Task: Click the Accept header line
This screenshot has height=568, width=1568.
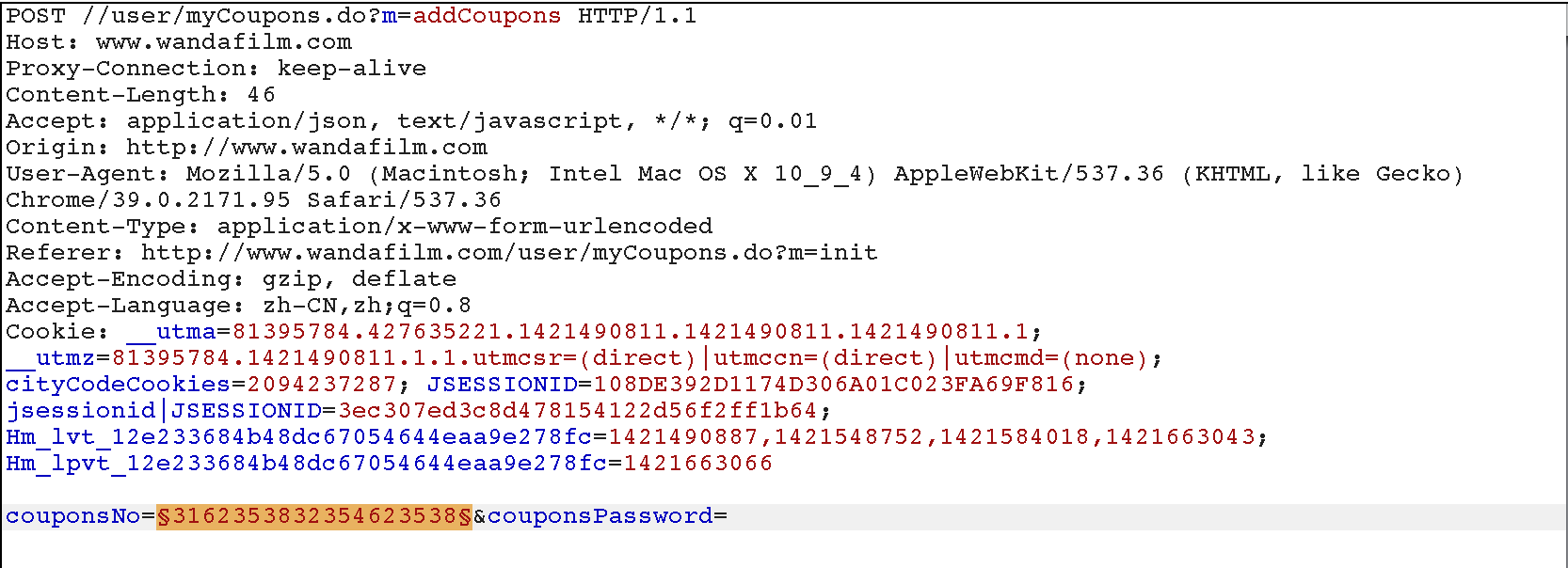Action: pos(412,121)
